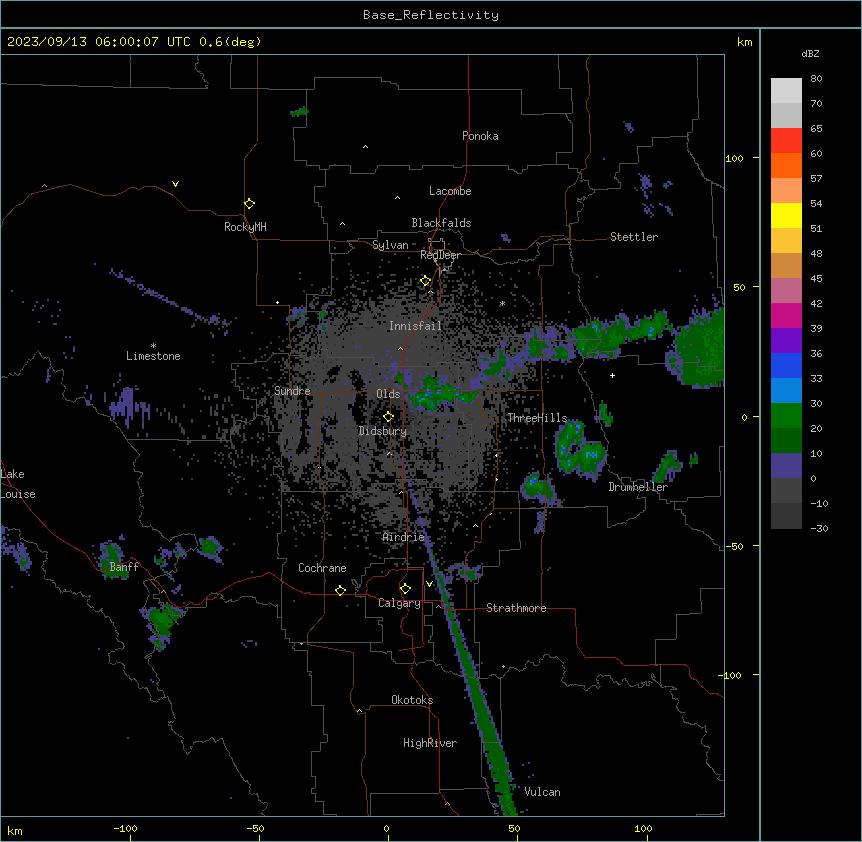Select the red 65-60 dBZ legend swatch
862x842 pixels.
786,140
